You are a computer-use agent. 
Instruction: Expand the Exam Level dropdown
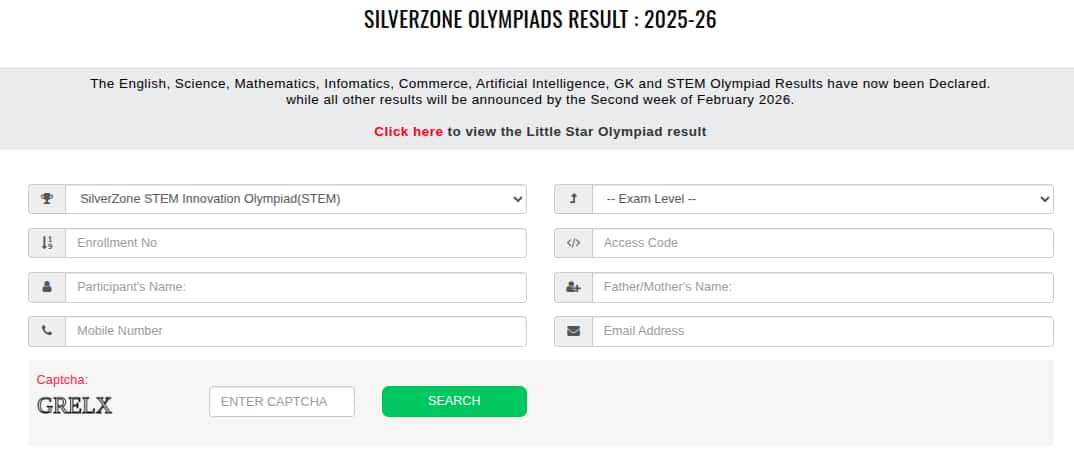pos(822,199)
